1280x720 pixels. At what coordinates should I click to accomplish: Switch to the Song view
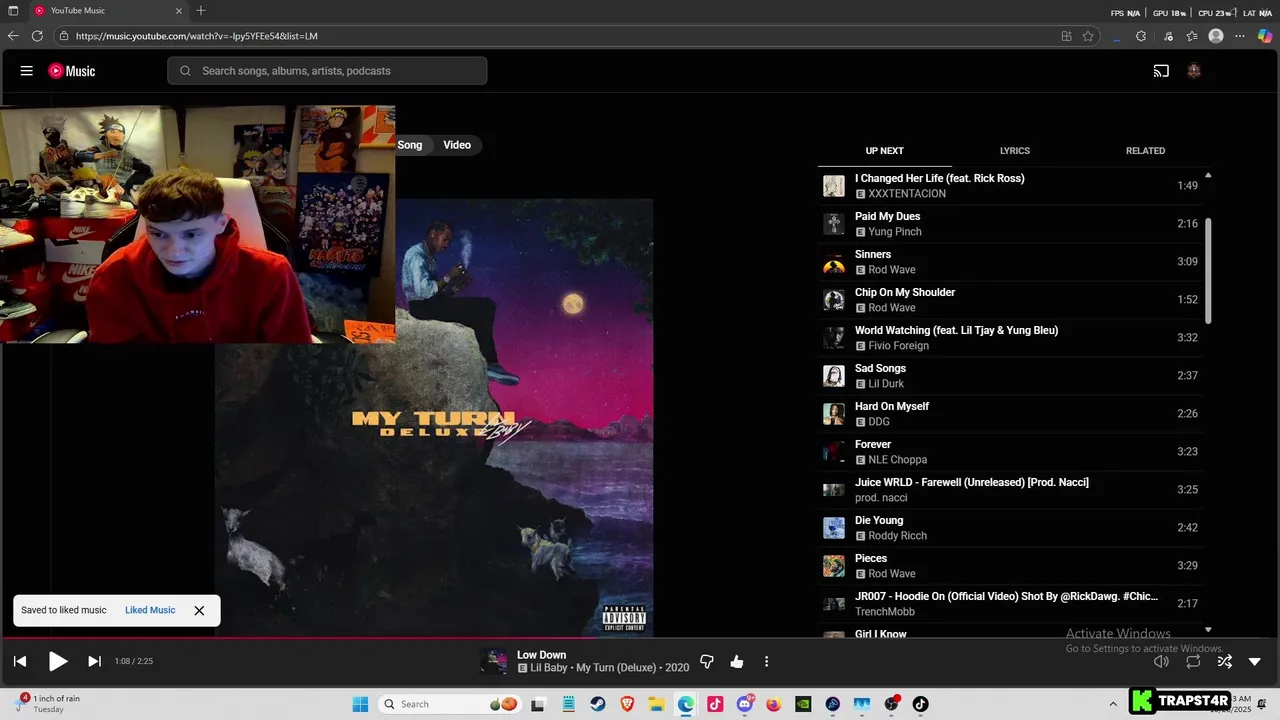point(410,145)
